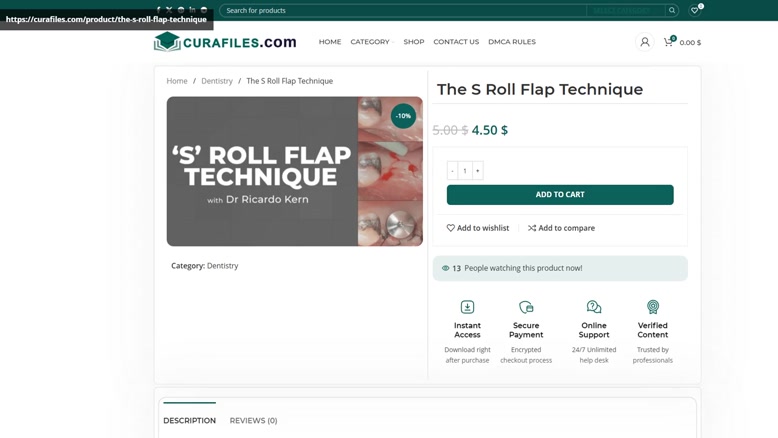Click the crossed-out price 5.00 $
The height and width of the screenshot is (438, 778).
(x=450, y=130)
